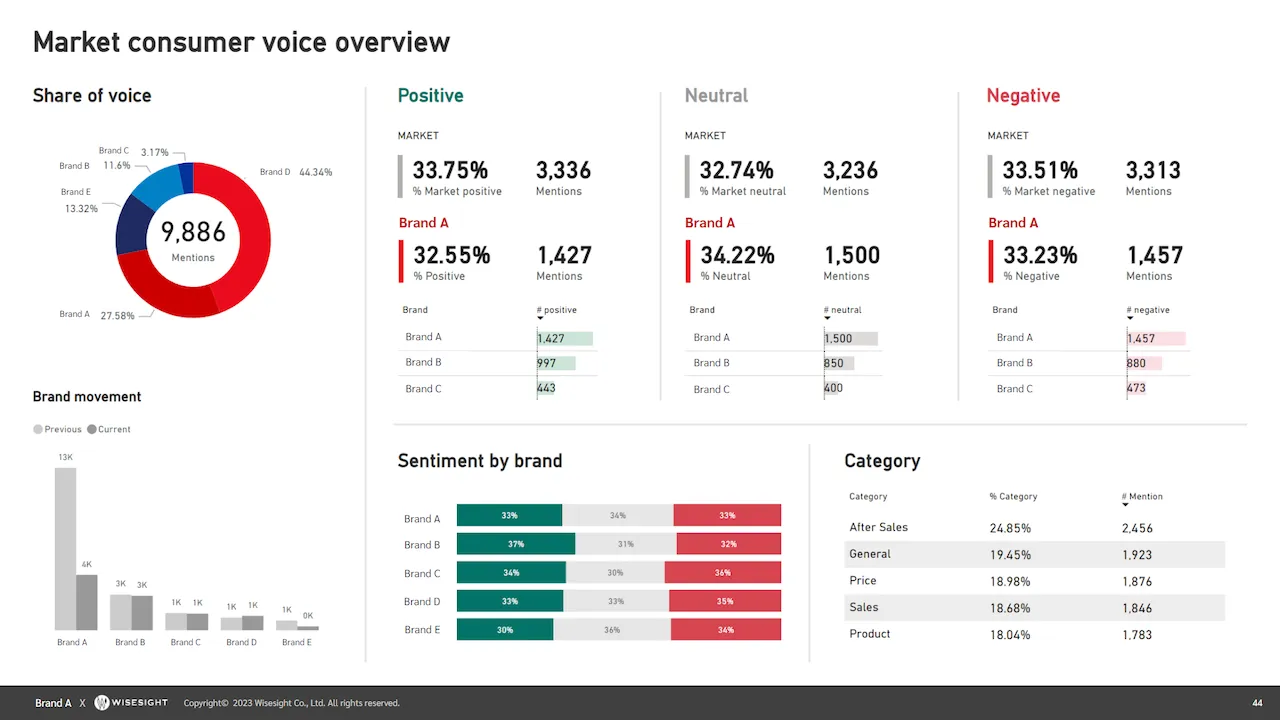Click the 473 negative value for Brand C

click(x=1137, y=388)
